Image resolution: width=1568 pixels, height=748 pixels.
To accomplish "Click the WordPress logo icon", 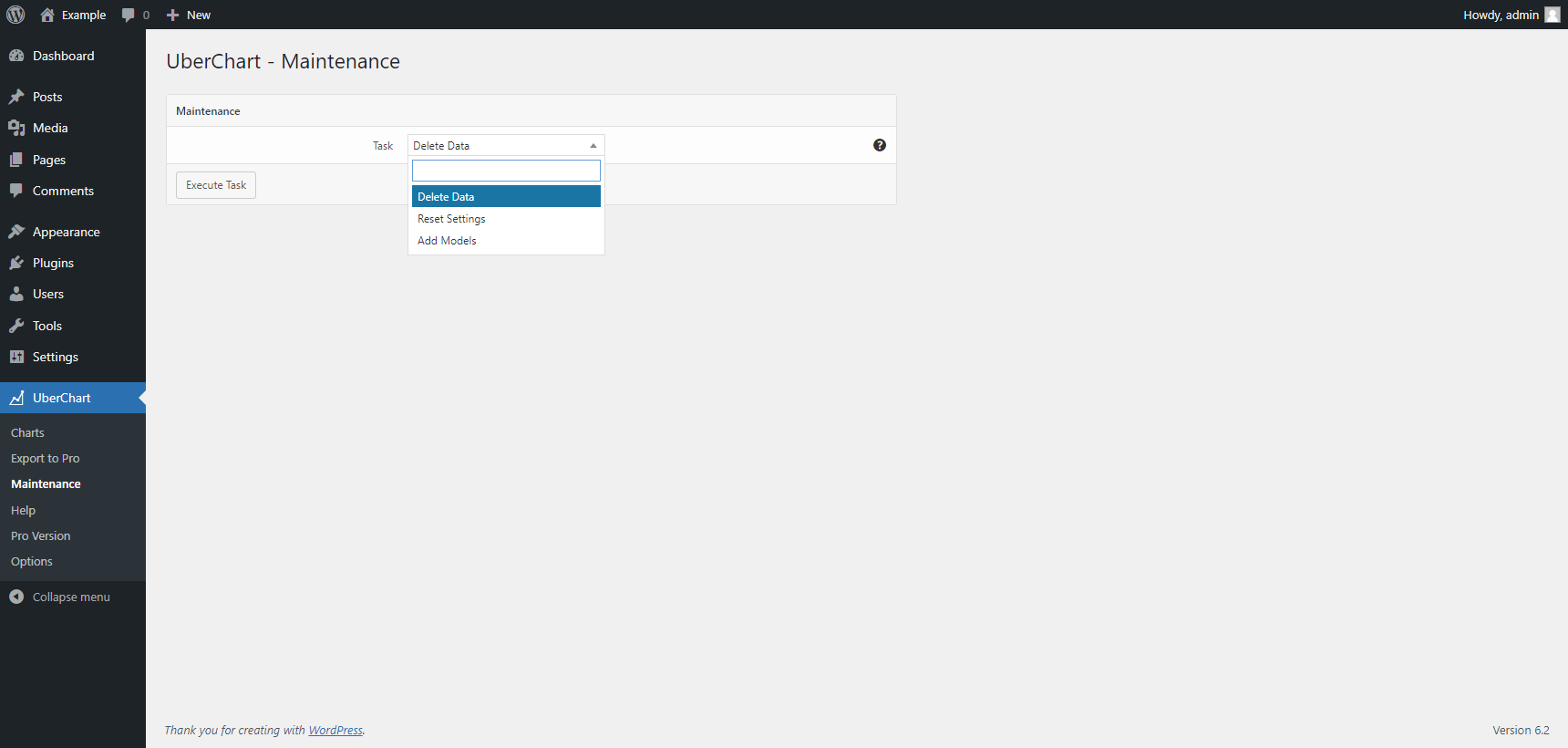I will coord(15,15).
